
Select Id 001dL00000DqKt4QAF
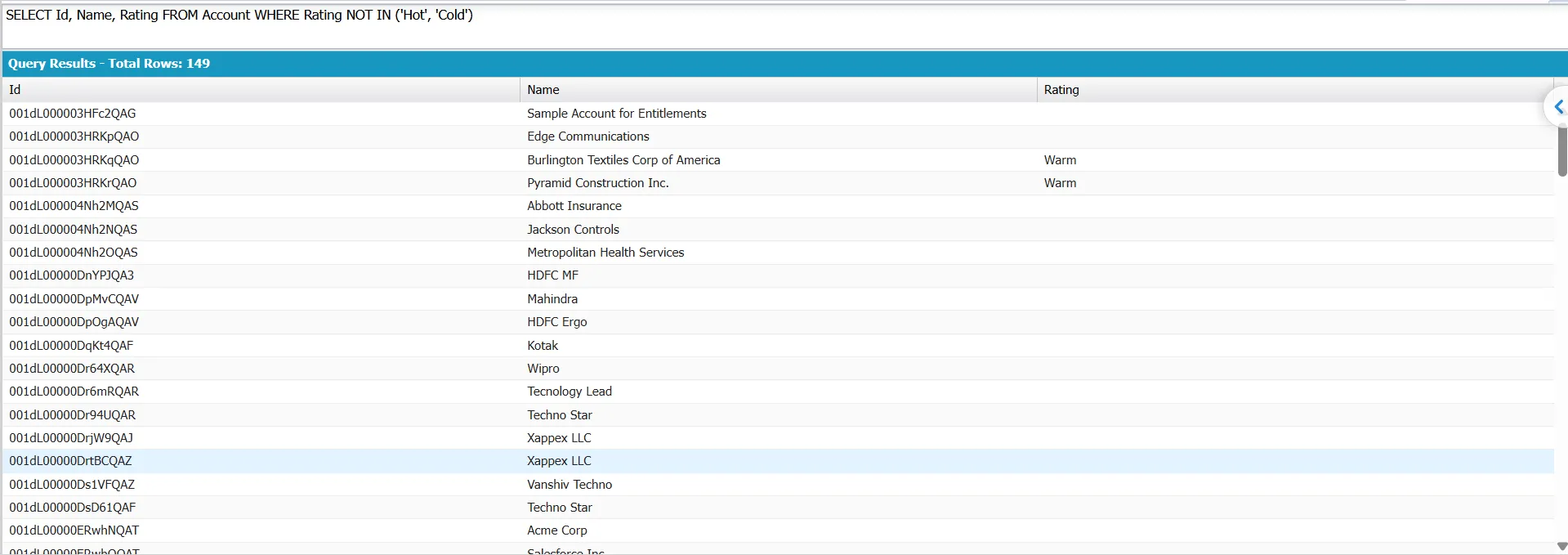click(x=71, y=346)
